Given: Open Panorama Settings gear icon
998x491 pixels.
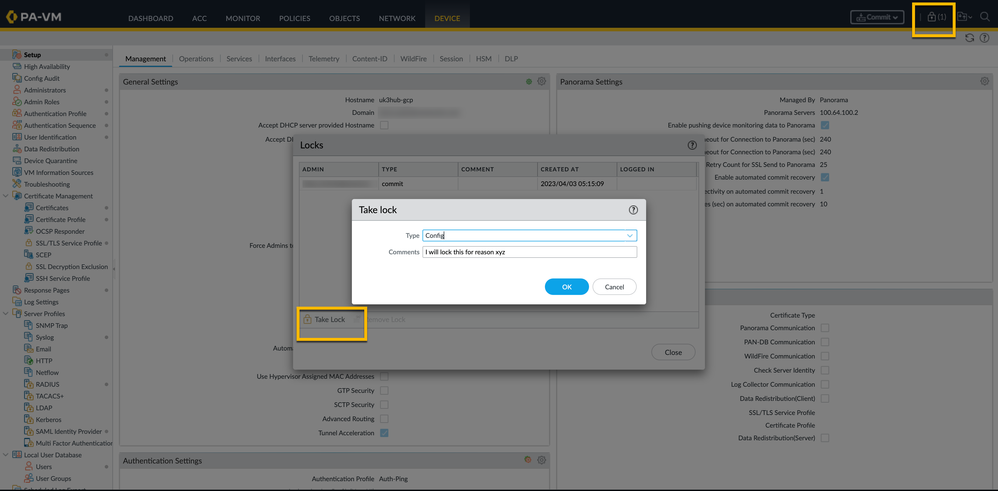Looking at the screenshot, I should pos(984,82).
